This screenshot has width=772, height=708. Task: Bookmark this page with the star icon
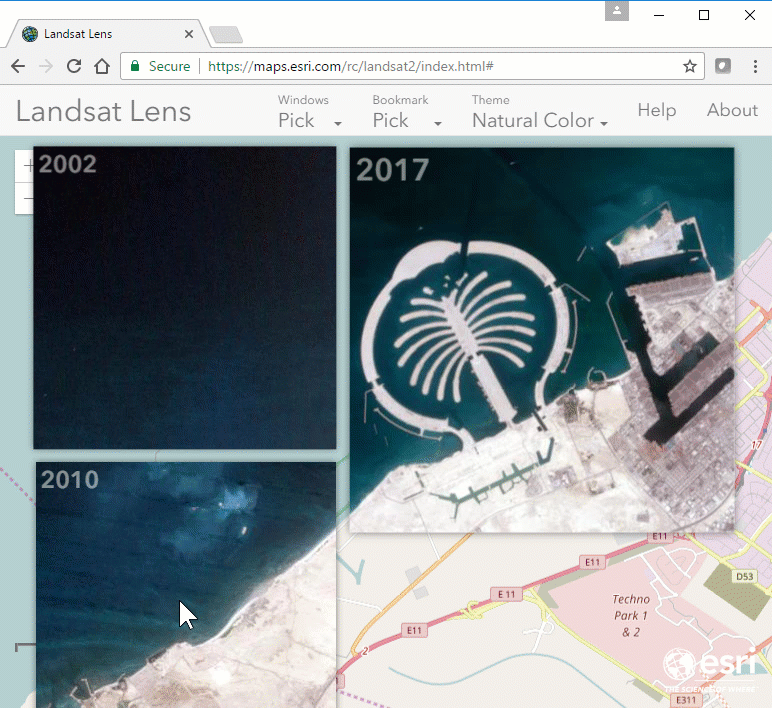690,66
